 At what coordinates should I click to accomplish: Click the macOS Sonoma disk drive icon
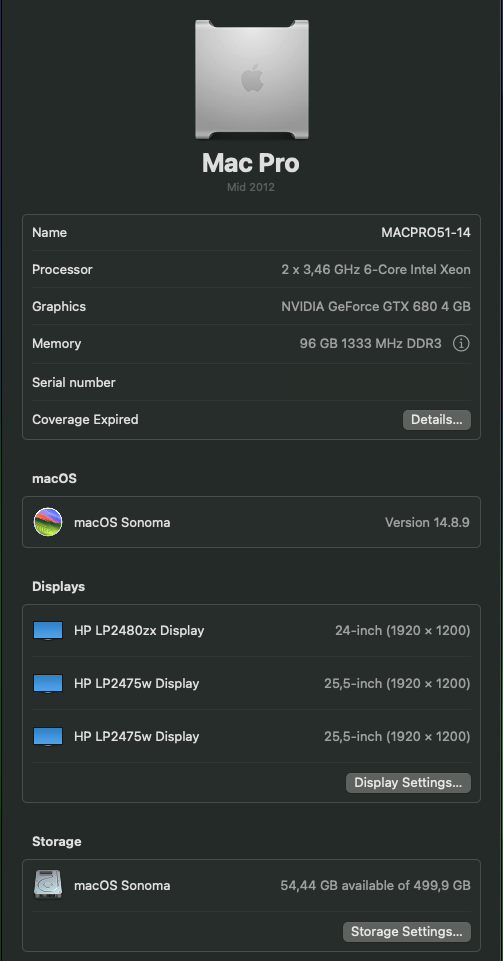pos(48,885)
